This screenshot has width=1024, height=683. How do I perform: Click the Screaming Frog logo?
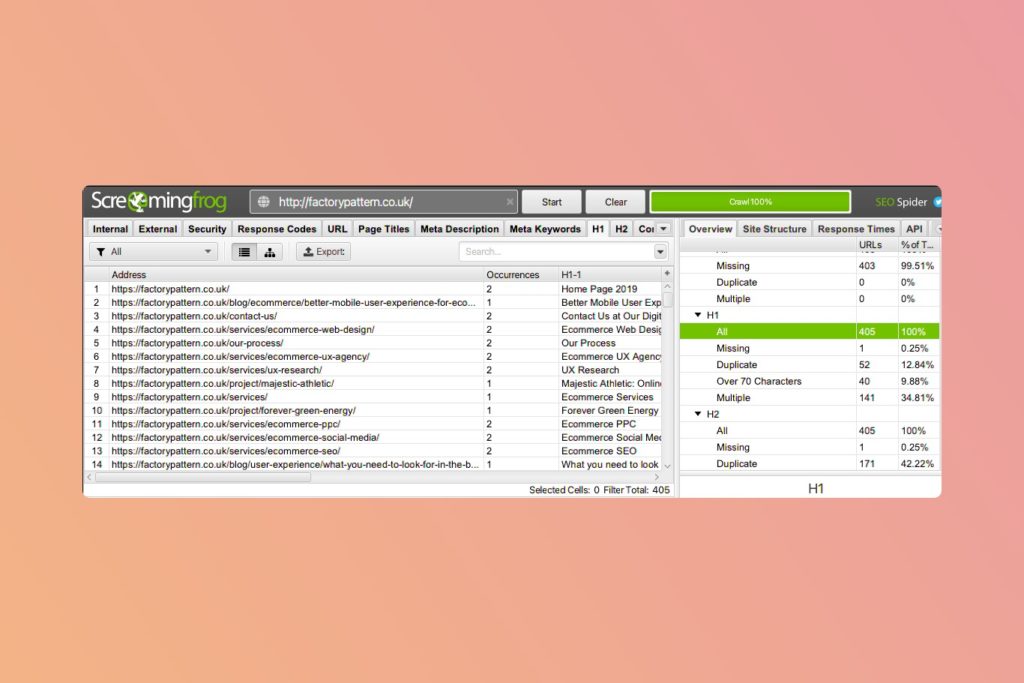tap(160, 201)
